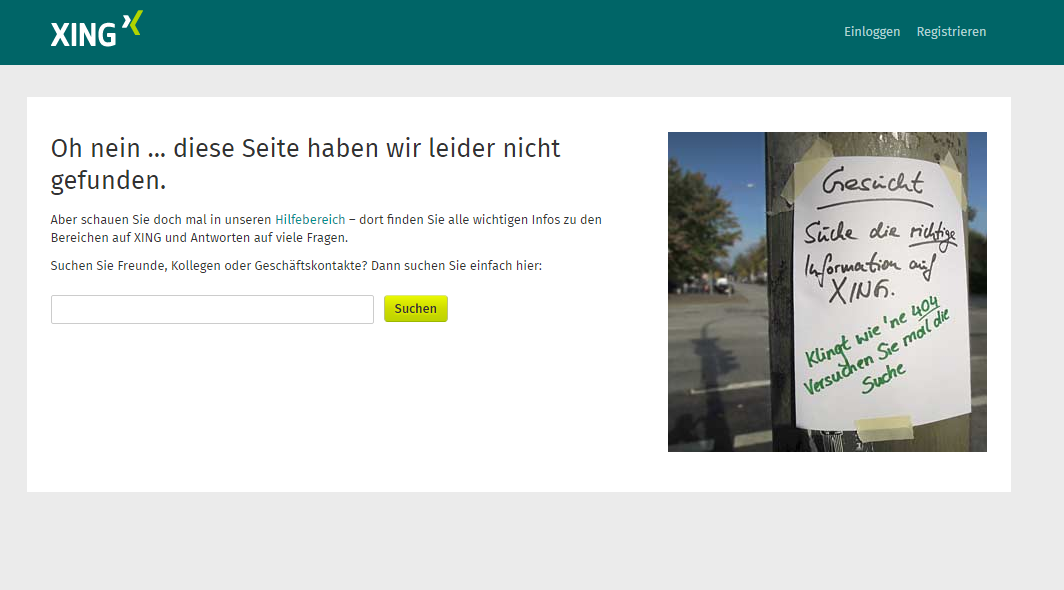Click the handwritten "Gesucht" title on note
1064x590 pixels.
click(885, 184)
